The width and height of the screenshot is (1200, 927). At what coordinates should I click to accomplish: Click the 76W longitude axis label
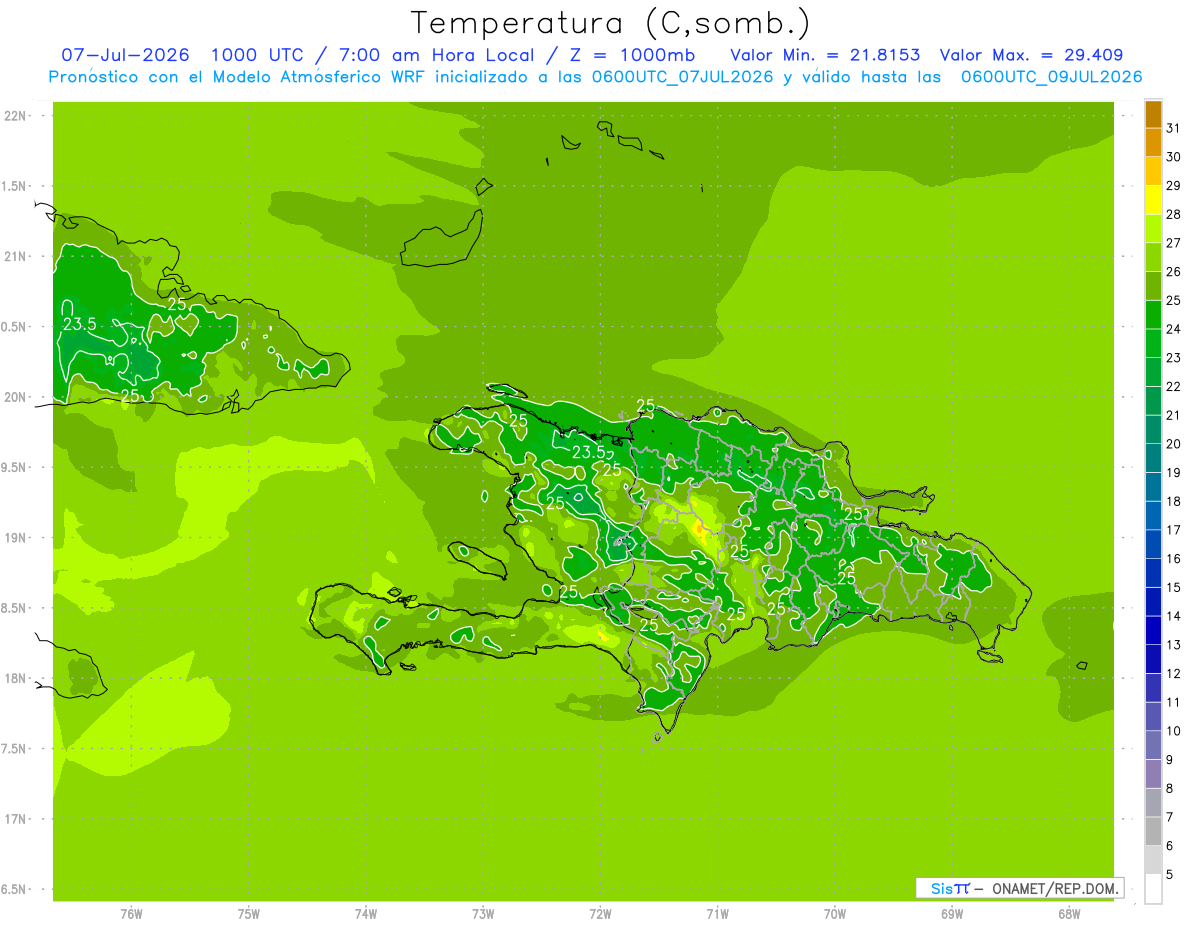click(131, 914)
